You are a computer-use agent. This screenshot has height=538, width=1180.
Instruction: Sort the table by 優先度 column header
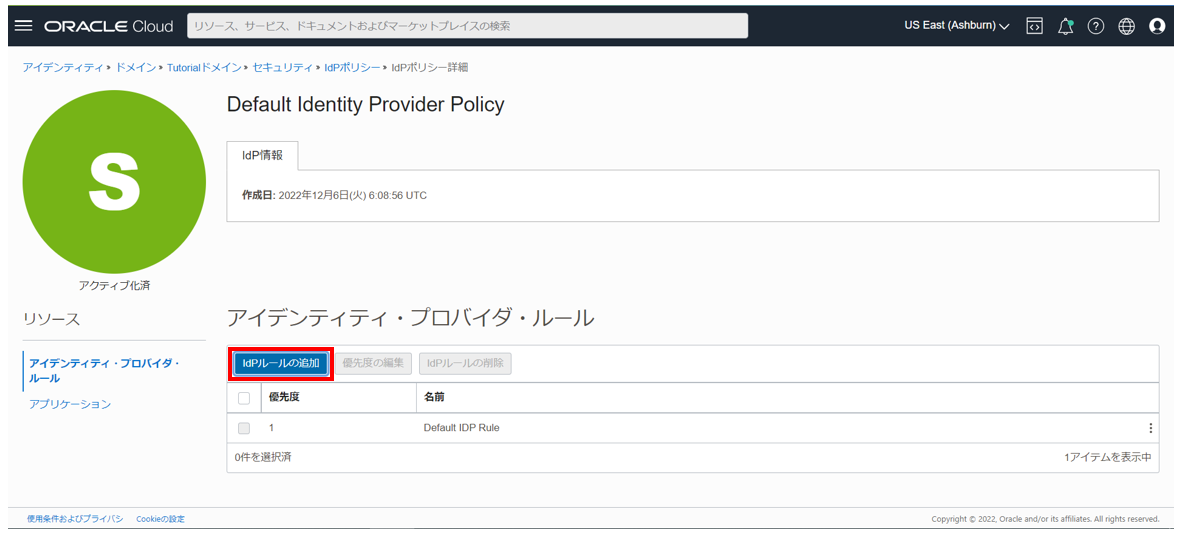tap(284, 397)
